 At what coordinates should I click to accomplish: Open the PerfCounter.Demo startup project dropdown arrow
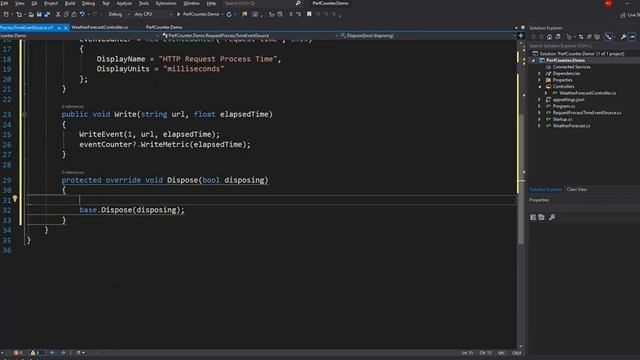(222, 14)
